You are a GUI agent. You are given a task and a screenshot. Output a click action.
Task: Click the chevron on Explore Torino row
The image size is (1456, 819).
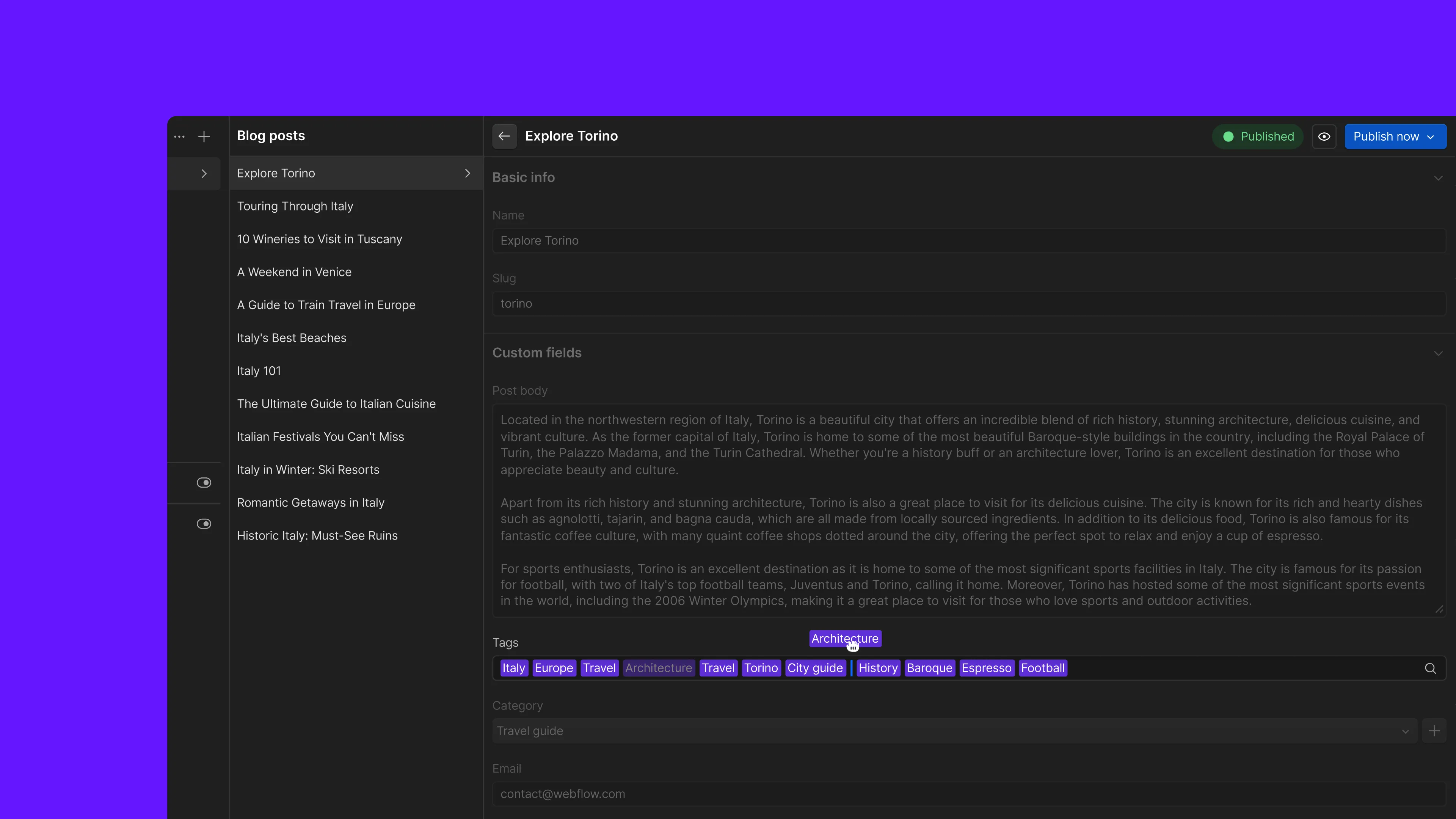point(468,173)
